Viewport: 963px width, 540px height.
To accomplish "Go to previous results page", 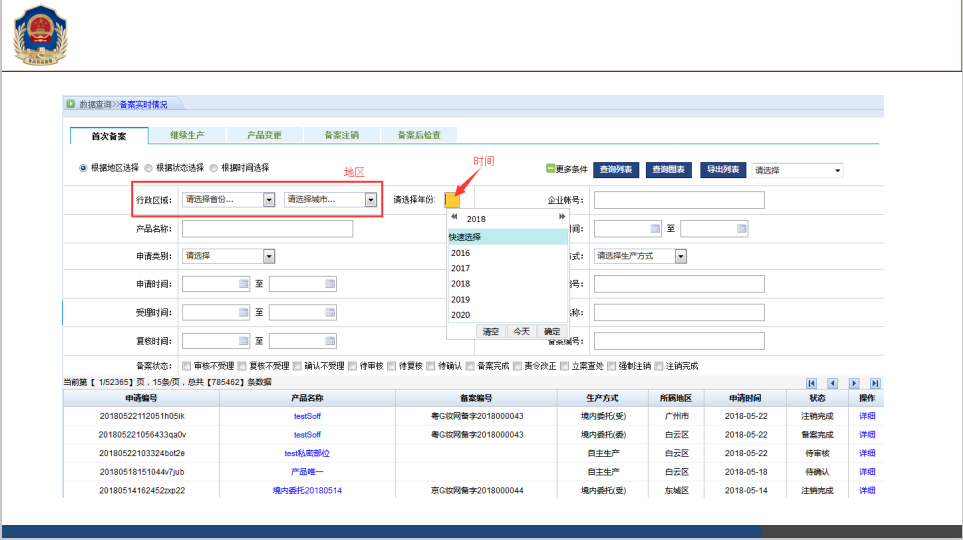I will click(833, 383).
